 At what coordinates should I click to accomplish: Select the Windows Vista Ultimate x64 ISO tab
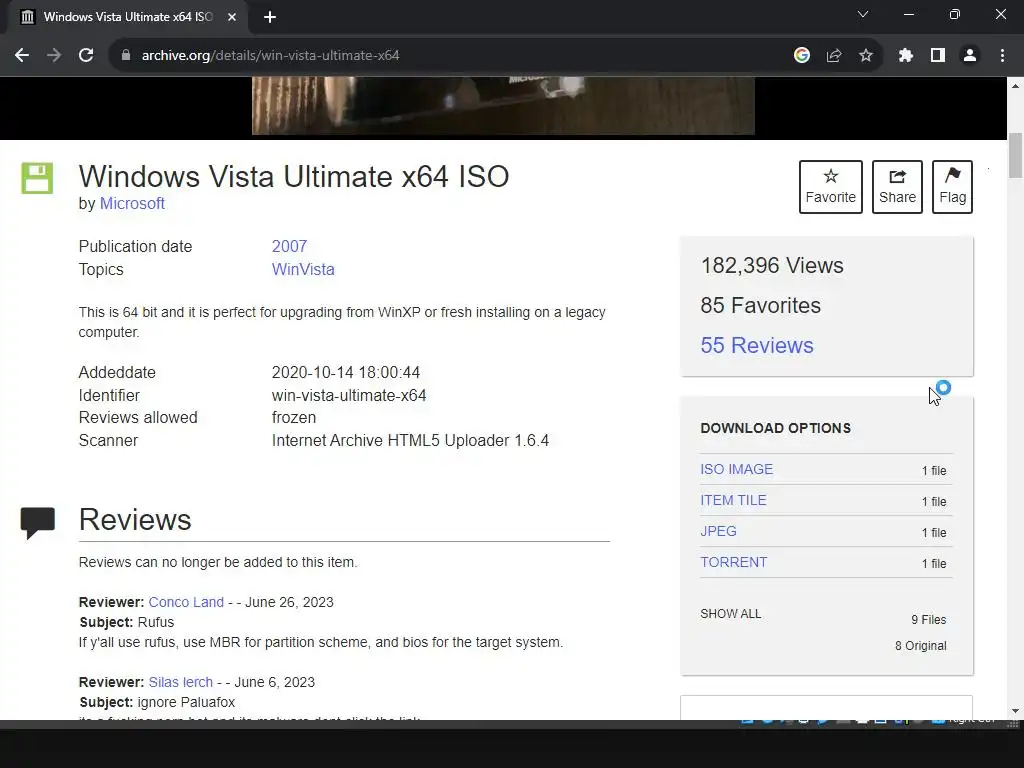click(127, 17)
